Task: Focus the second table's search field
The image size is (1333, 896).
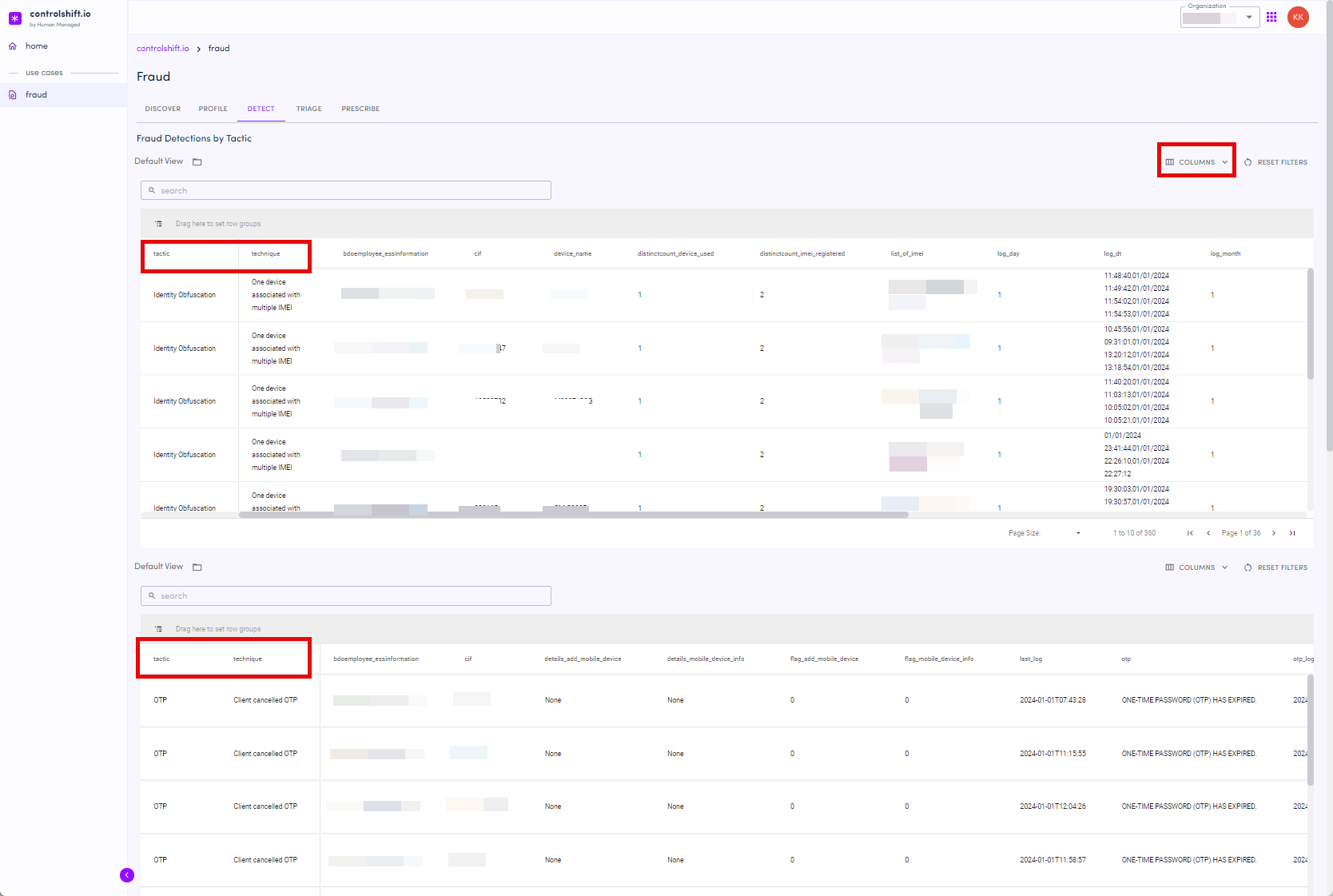Action: 346,595
